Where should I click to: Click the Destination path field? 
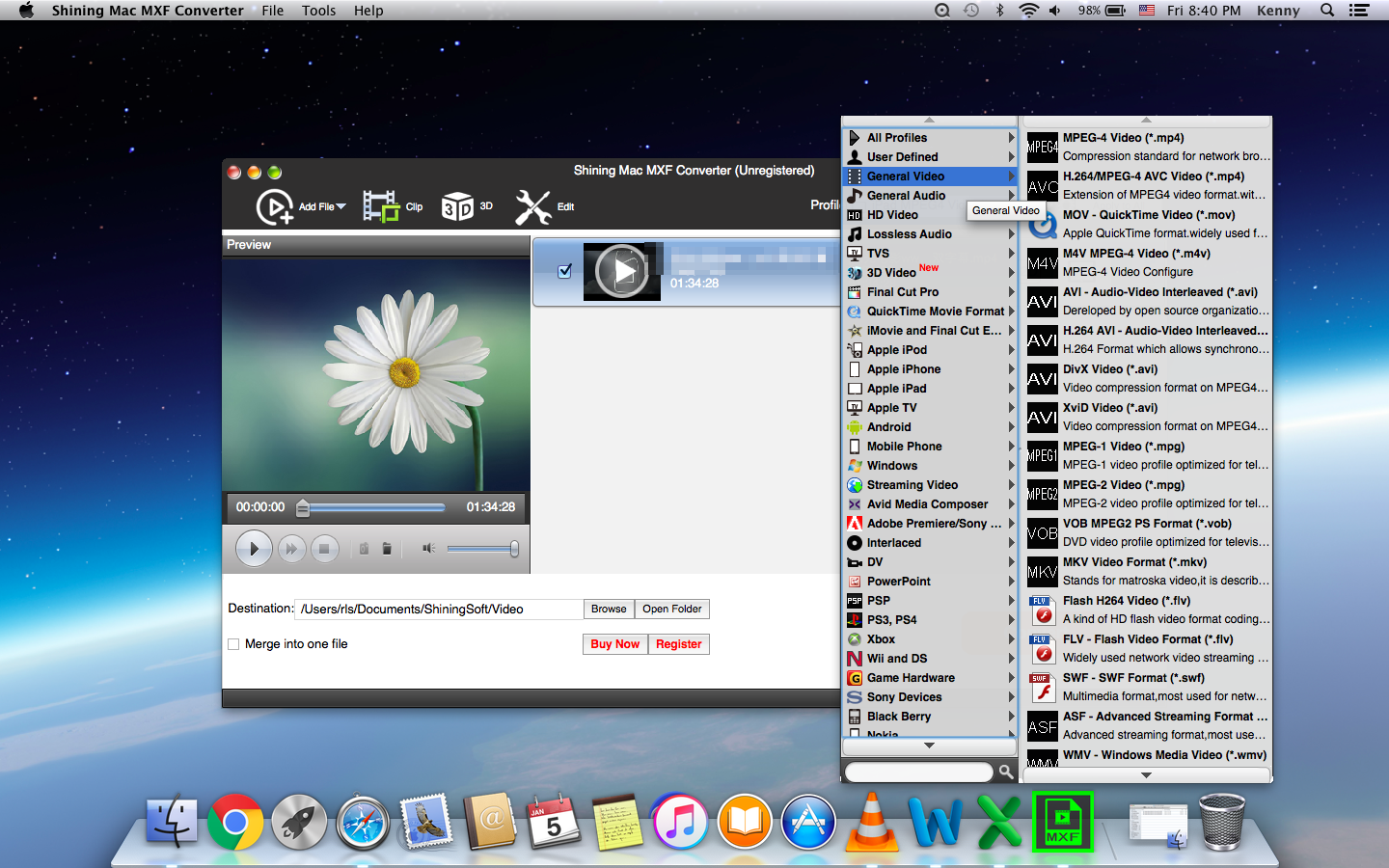coord(439,609)
